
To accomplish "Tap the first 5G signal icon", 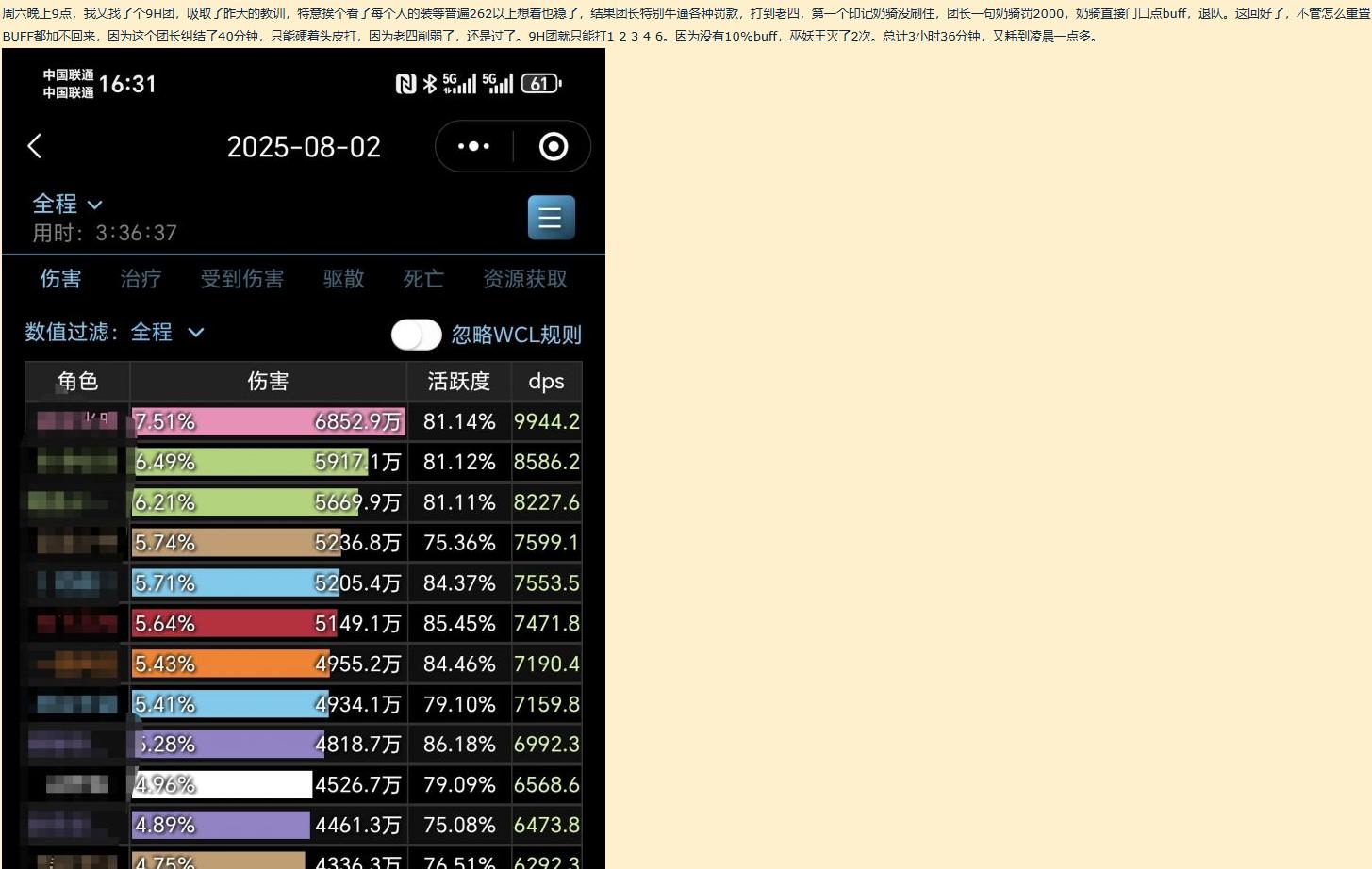I will 459,84.
